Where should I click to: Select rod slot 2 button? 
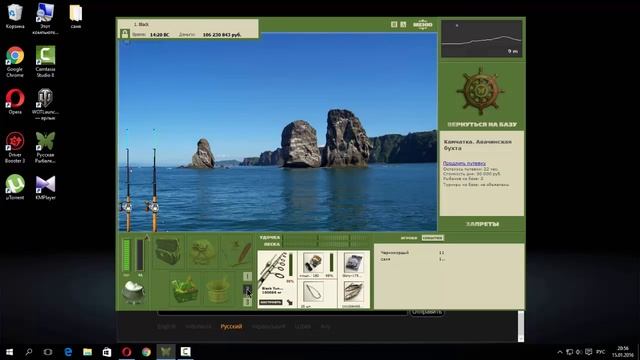(x=247, y=289)
